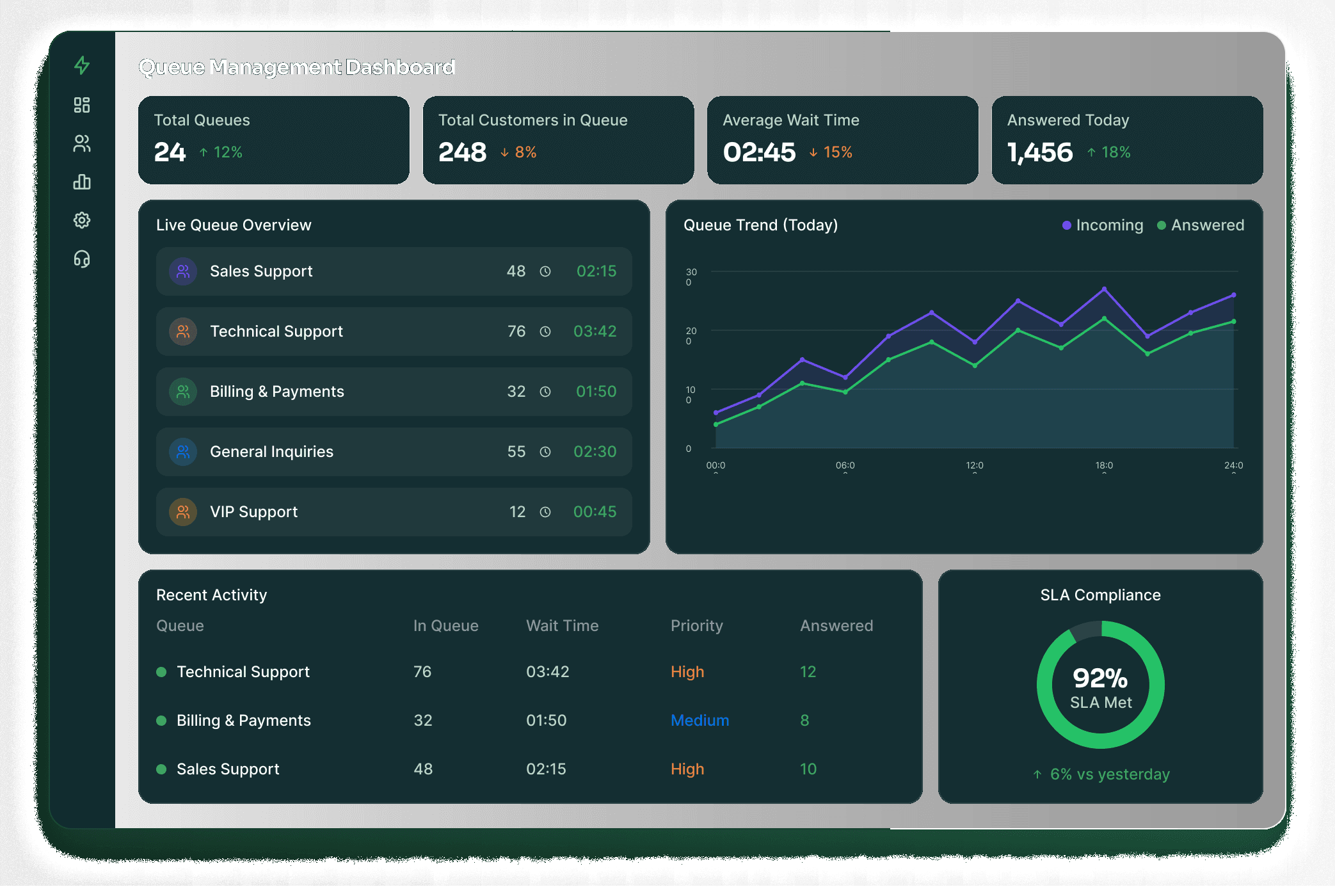
Task: Click the down arrow beside 8% in Customers card
Action: click(x=504, y=152)
